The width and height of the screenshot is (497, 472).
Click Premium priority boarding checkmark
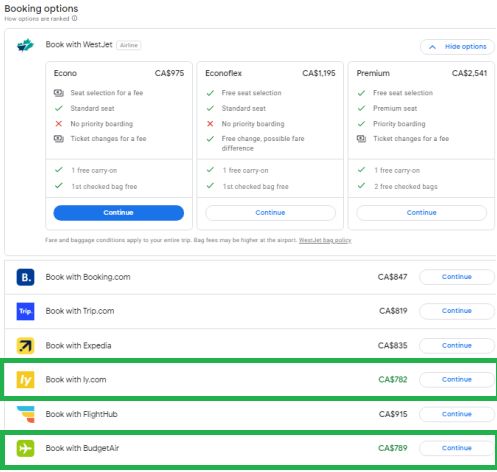pos(361,124)
